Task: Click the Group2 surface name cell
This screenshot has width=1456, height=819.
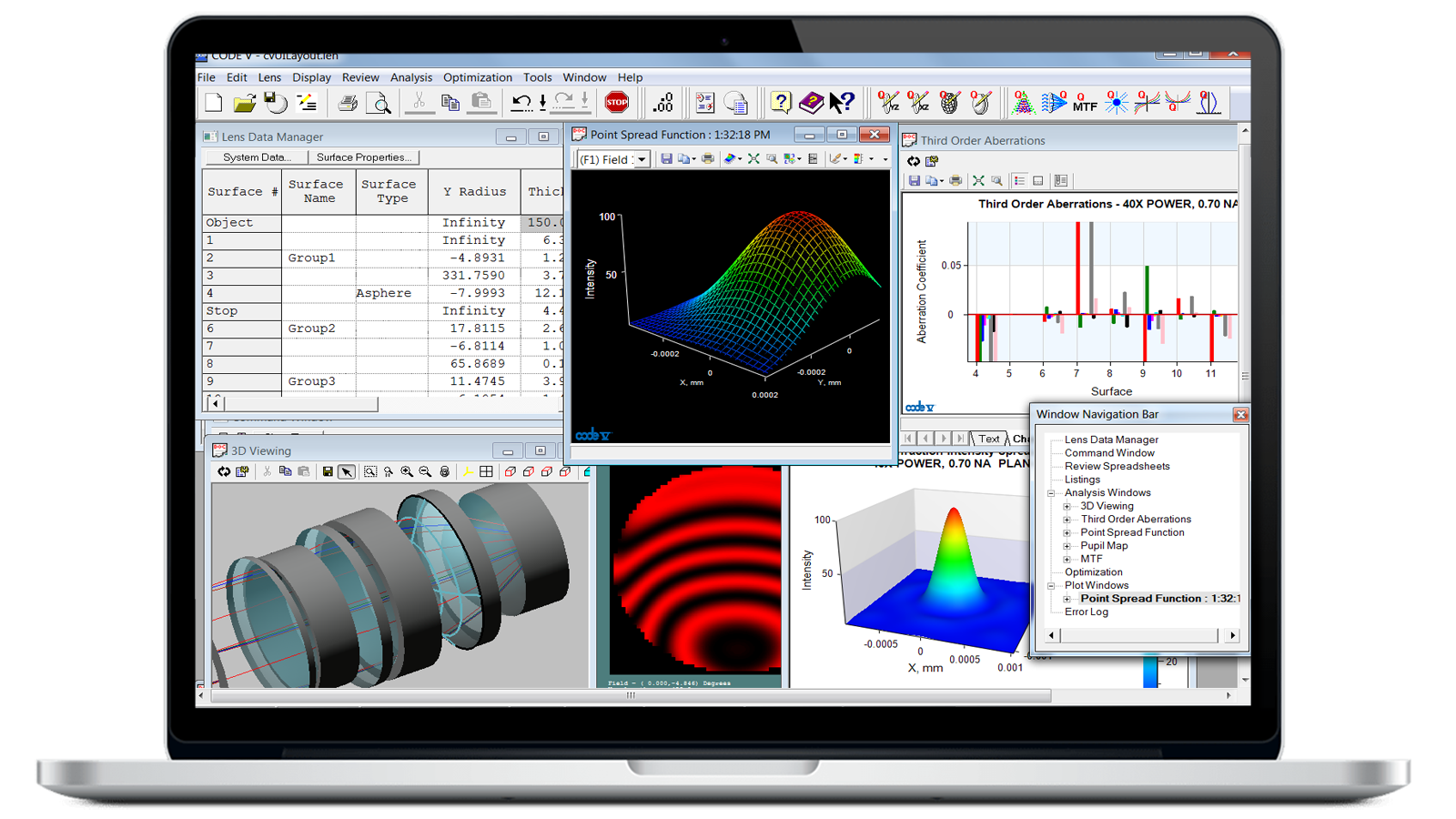Action: click(318, 329)
